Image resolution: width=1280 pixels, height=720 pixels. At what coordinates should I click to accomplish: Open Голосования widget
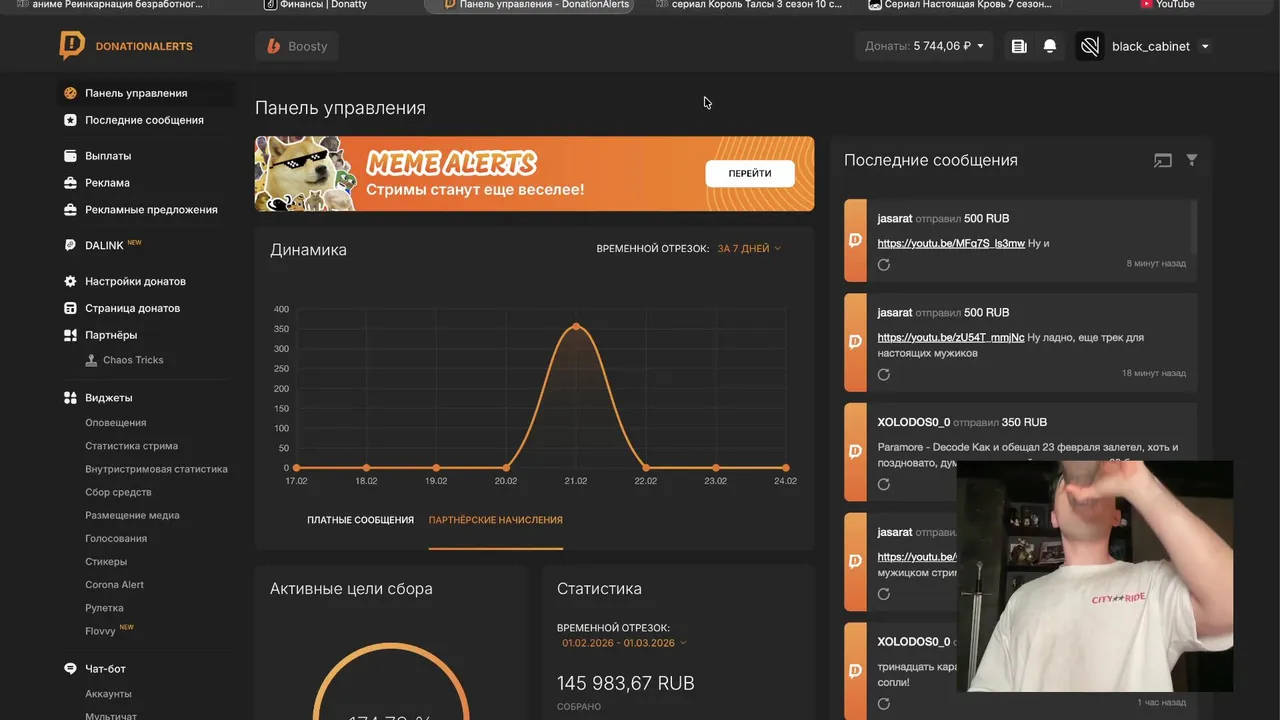coord(116,538)
